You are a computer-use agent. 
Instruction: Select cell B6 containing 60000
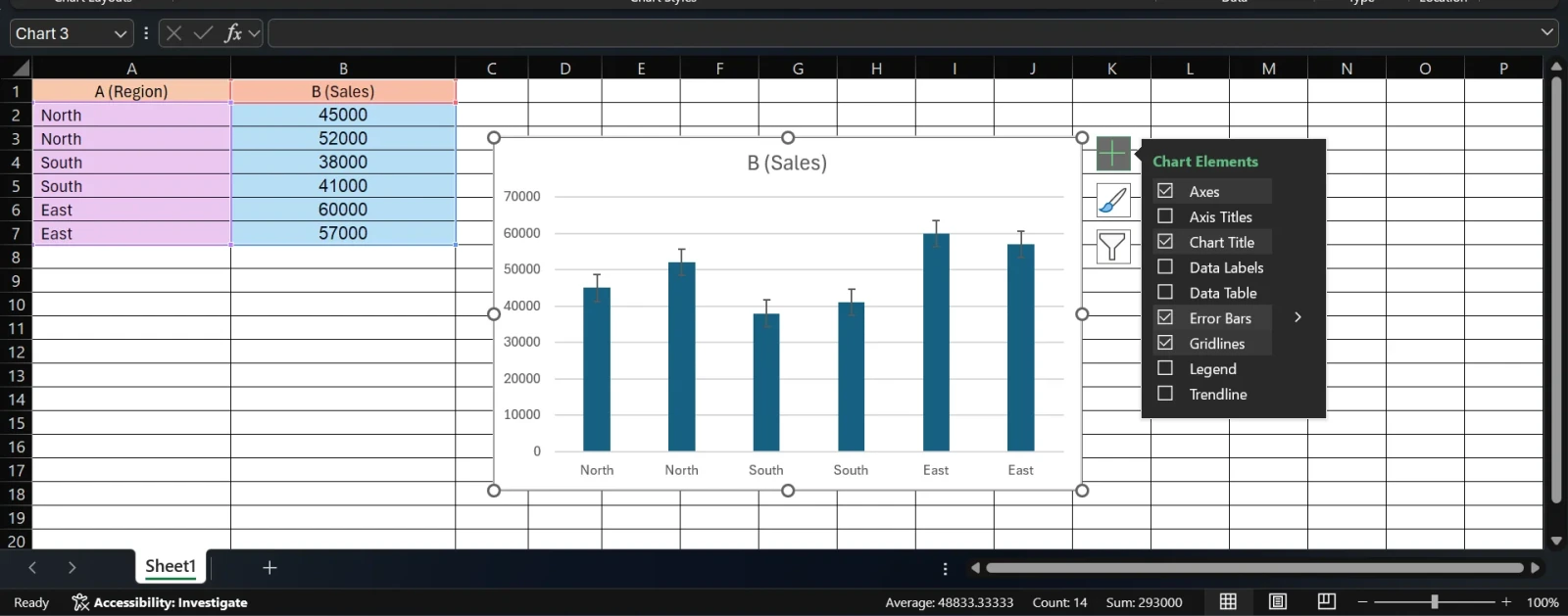(x=343, y=210)
